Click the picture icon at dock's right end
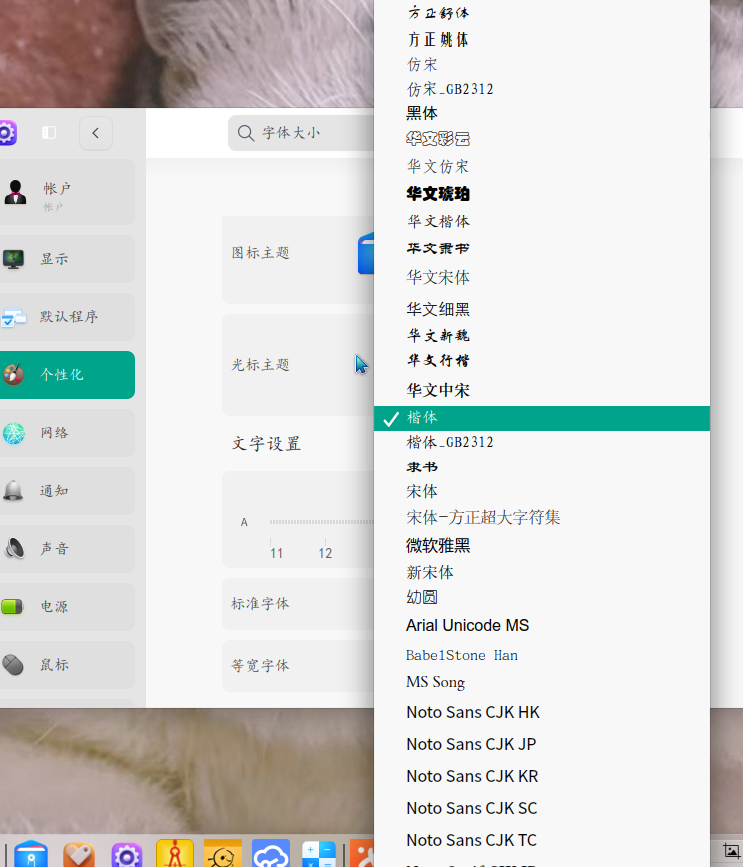Image resolution: width=743 pixels, height=867 pixels. point(731,850)
